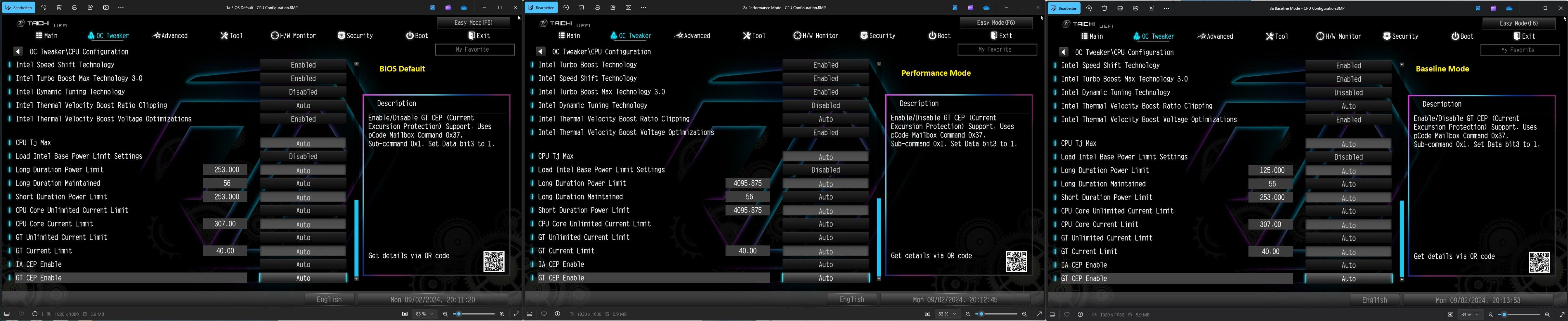Share the image in Performance Mode window
The width and height of the screenshot is (1568, 321).
[x=612, y=8]
